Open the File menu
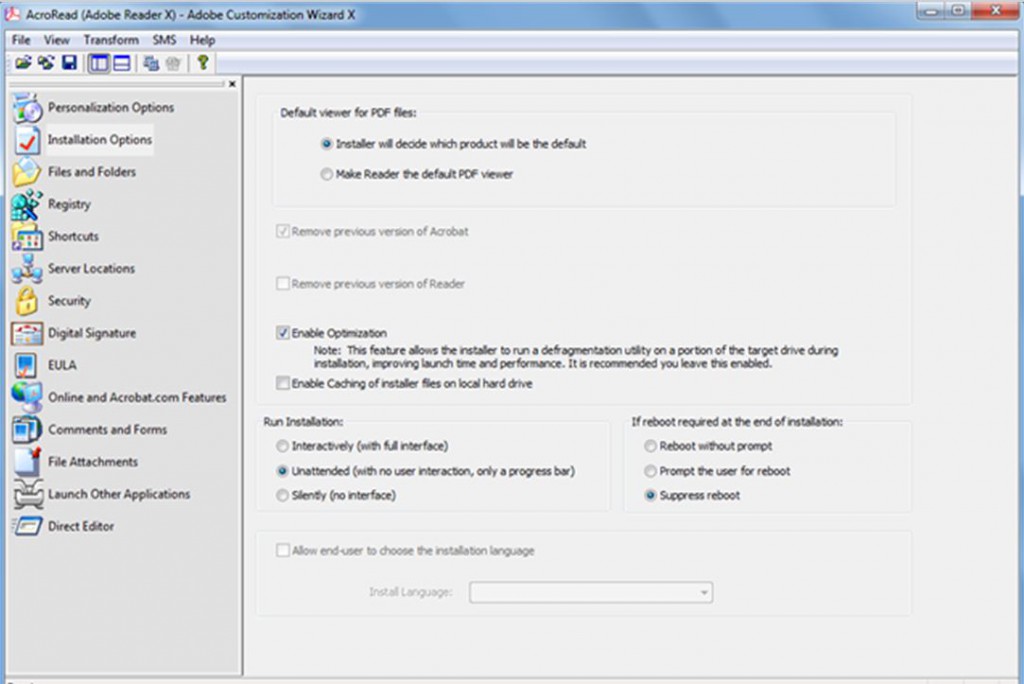 point(21,40)
